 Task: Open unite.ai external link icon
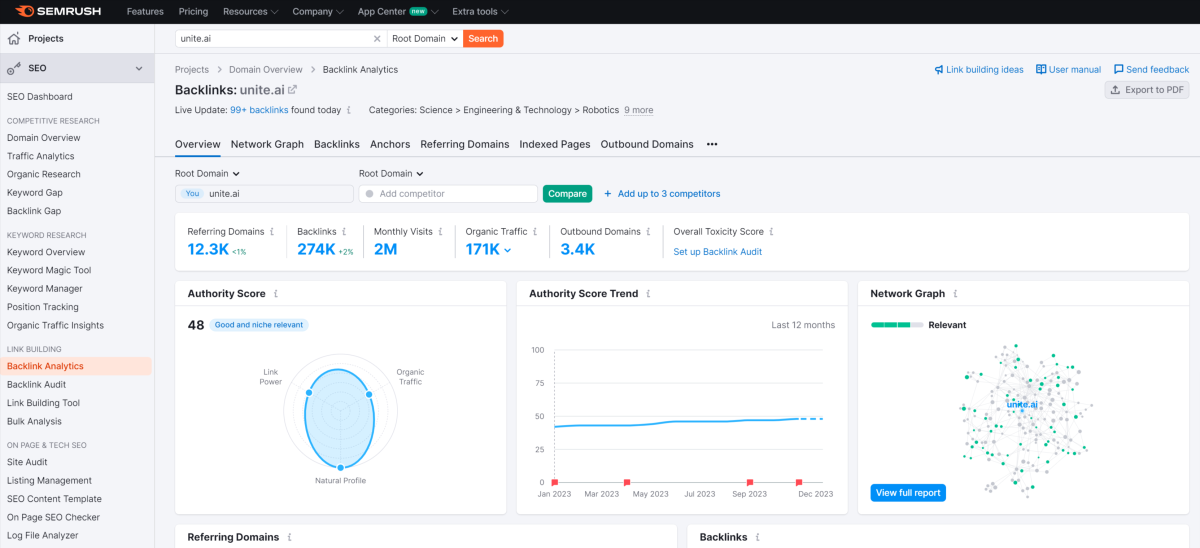pyautogui.click(x=292, y=90)
